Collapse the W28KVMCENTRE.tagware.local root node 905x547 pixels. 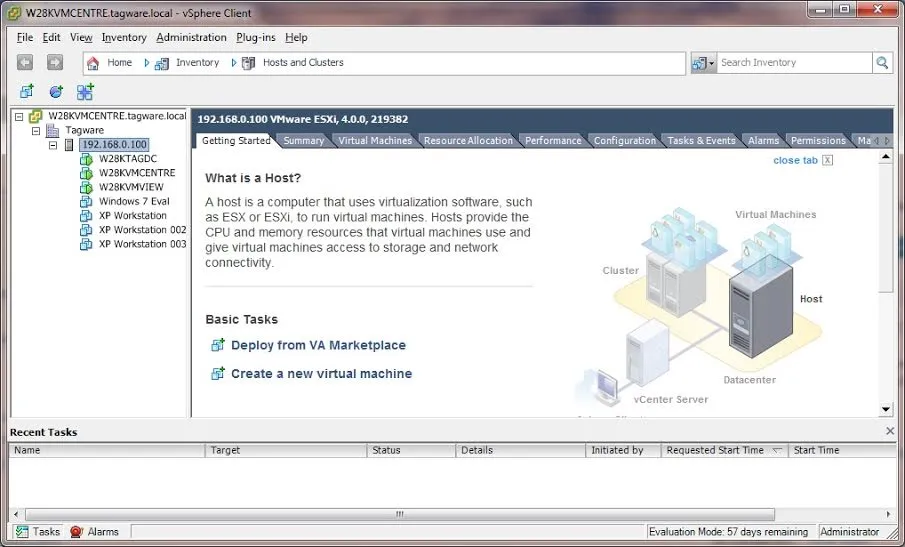pos(19,116)
